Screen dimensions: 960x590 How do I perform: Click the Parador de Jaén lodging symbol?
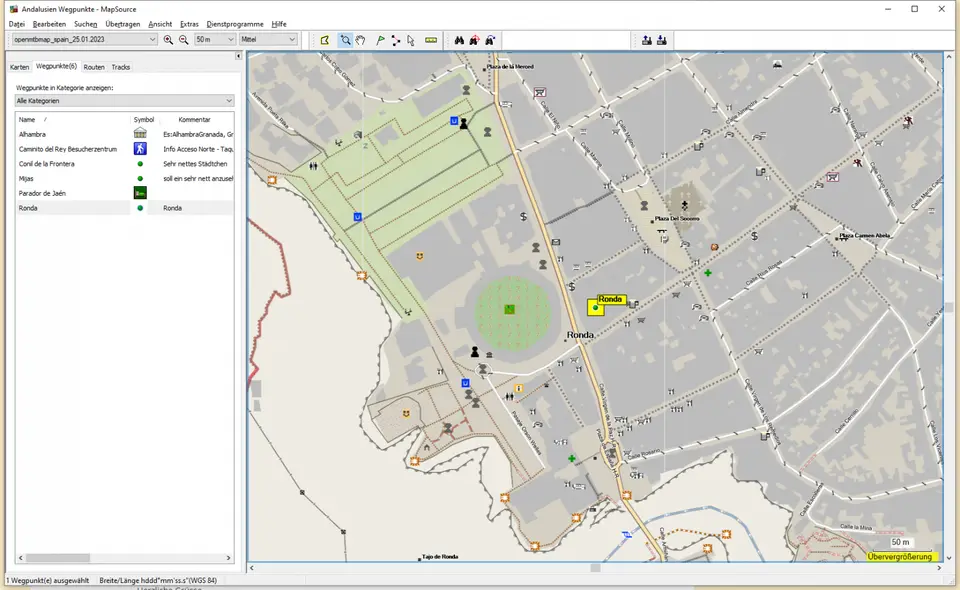(140, 193)
